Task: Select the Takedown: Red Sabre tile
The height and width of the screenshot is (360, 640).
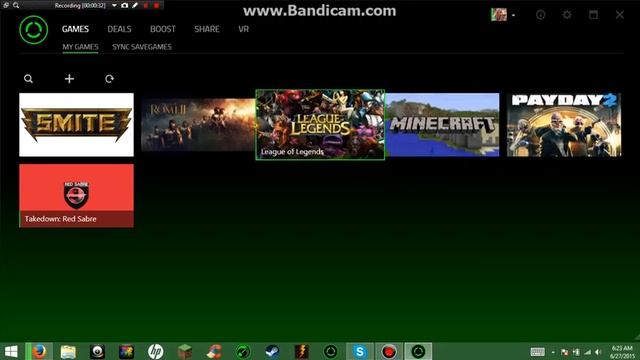Action: click(76, 196)
